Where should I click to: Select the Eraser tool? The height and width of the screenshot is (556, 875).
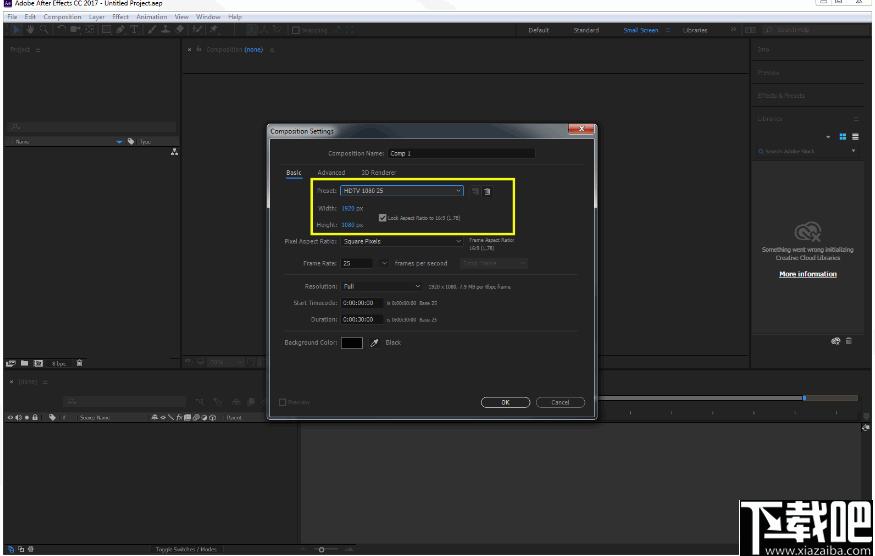pyautogui.click(x=180, y=30)
